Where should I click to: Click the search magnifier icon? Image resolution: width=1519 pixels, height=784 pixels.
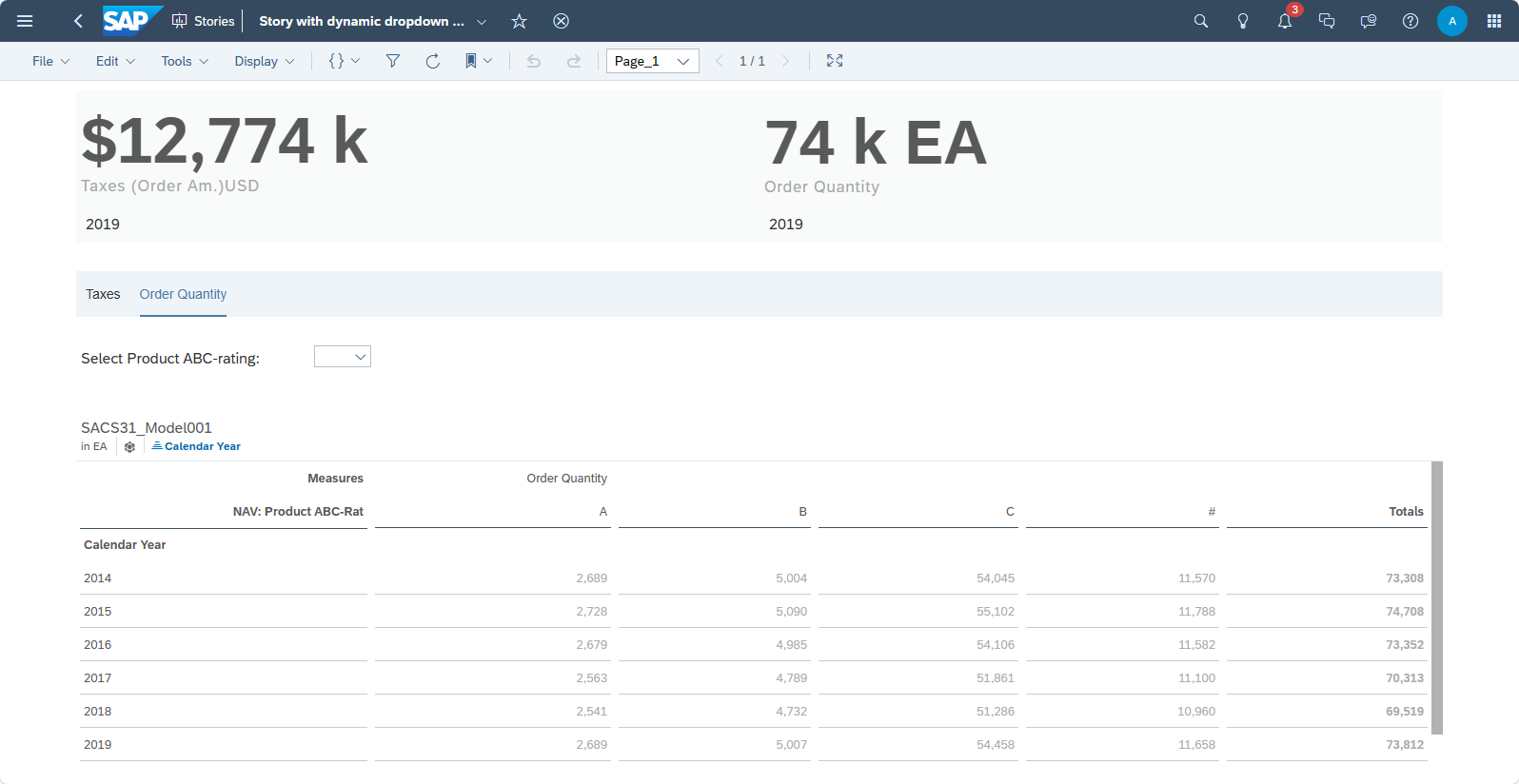click(1201, 21)
